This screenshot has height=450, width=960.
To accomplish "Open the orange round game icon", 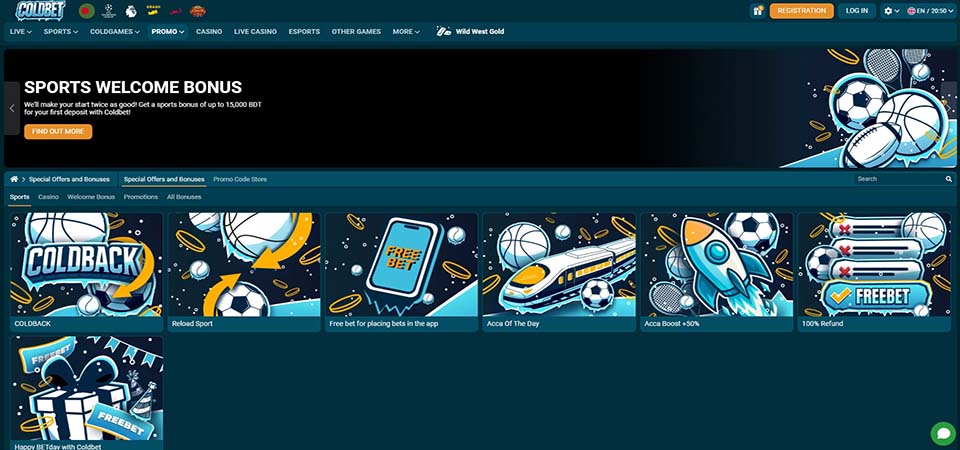I will click(198, 11).
